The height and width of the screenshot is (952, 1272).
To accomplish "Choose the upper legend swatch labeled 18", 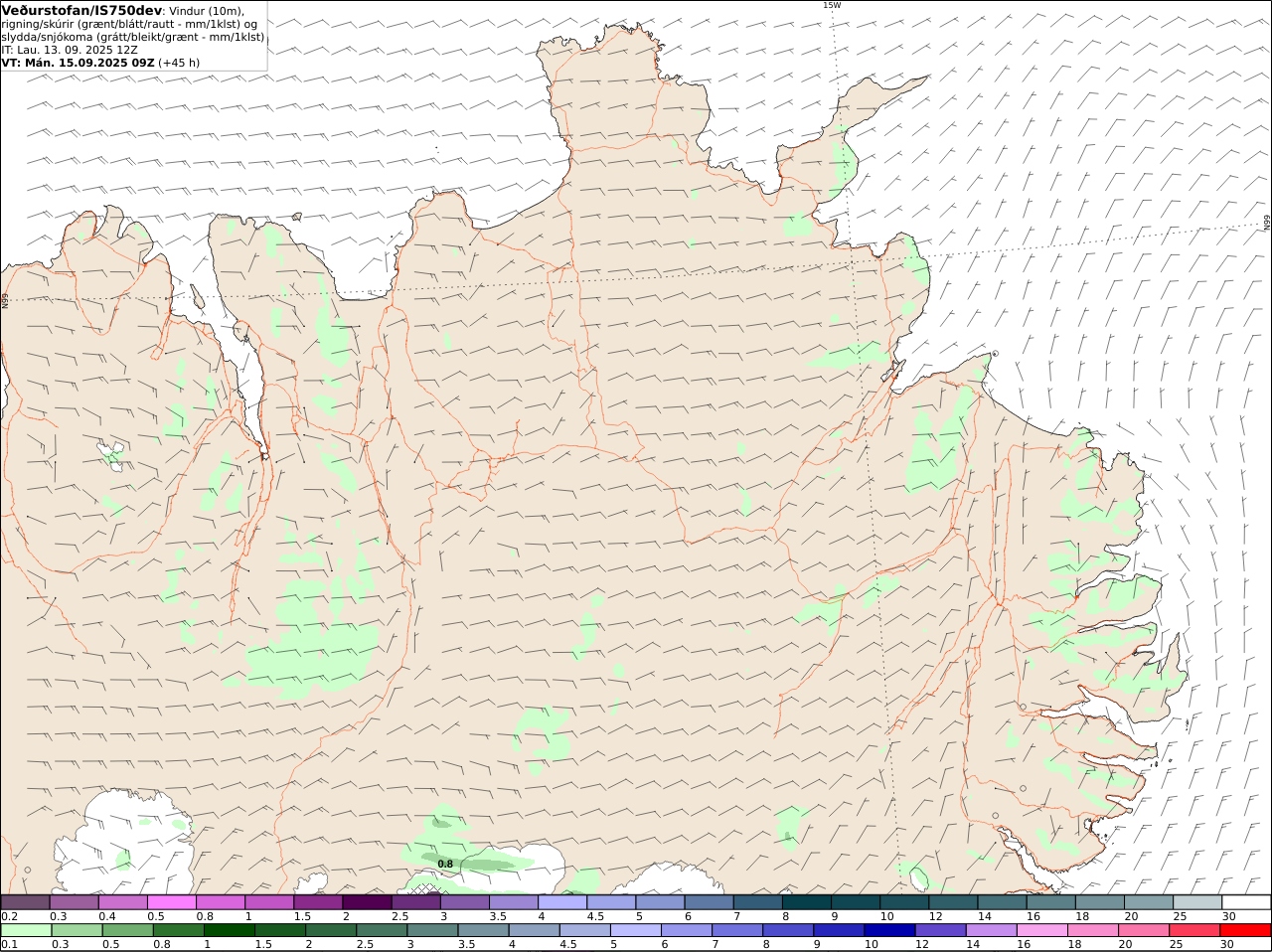I will coord(1100,902).
